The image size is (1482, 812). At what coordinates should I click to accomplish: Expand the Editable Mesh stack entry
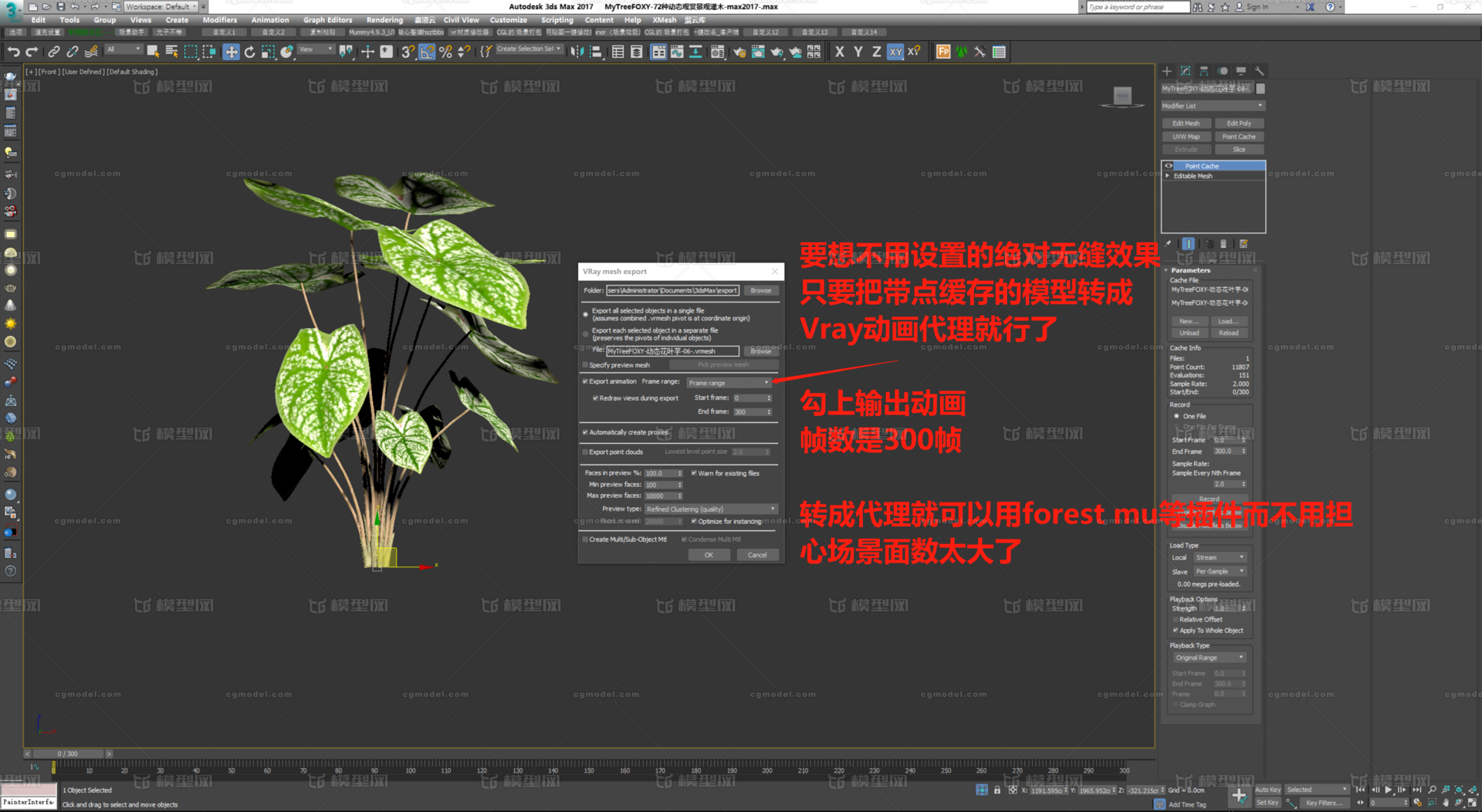click(x=1168, y=176)
